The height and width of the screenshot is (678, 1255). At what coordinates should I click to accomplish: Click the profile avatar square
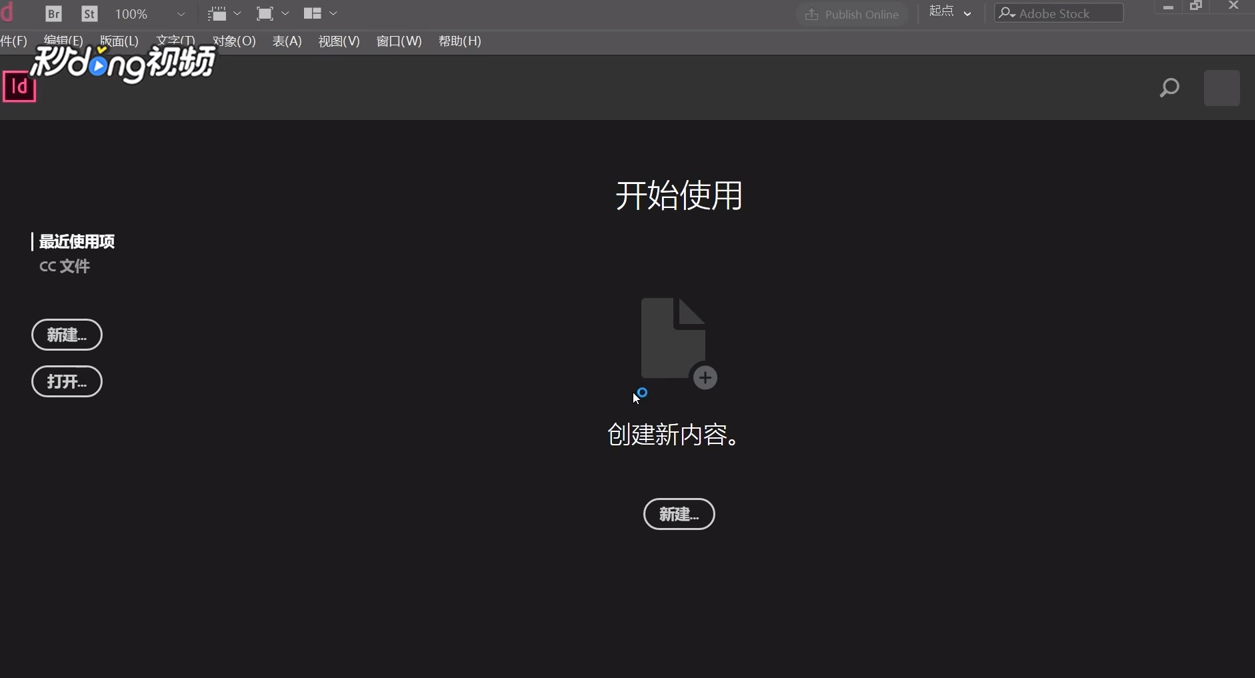1221,88
